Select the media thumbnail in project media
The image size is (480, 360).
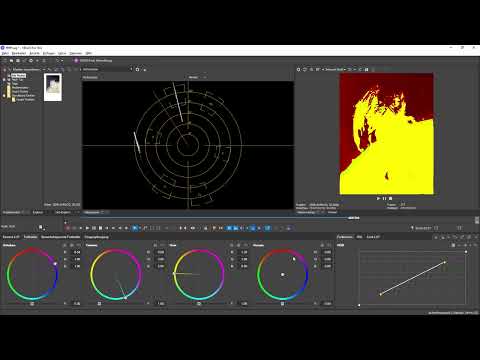coord(53,87)
